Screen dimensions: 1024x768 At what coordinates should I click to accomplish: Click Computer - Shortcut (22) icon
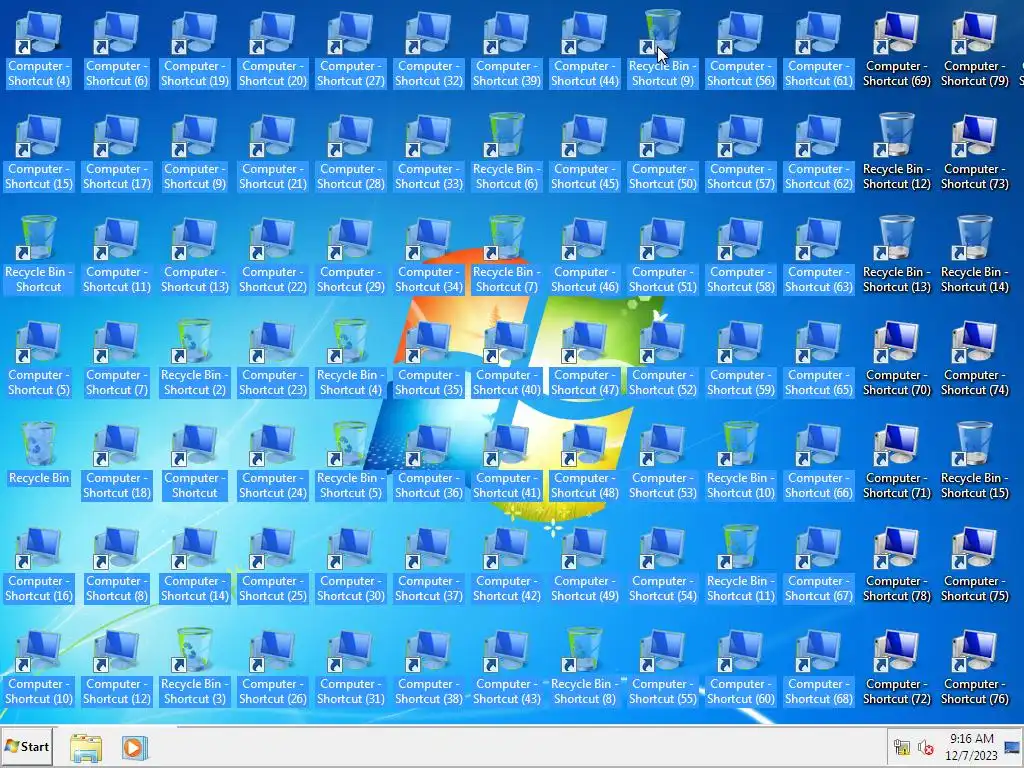coord(272,256)
